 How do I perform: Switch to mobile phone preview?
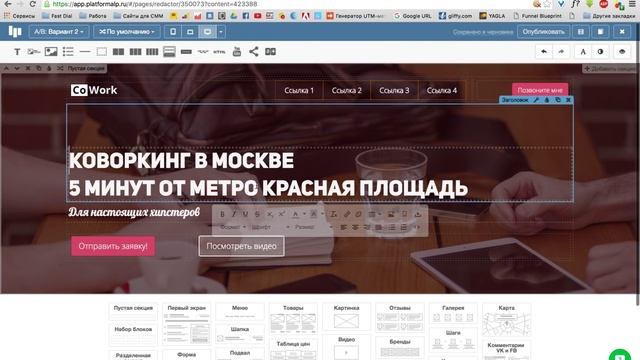click(173, 32)
